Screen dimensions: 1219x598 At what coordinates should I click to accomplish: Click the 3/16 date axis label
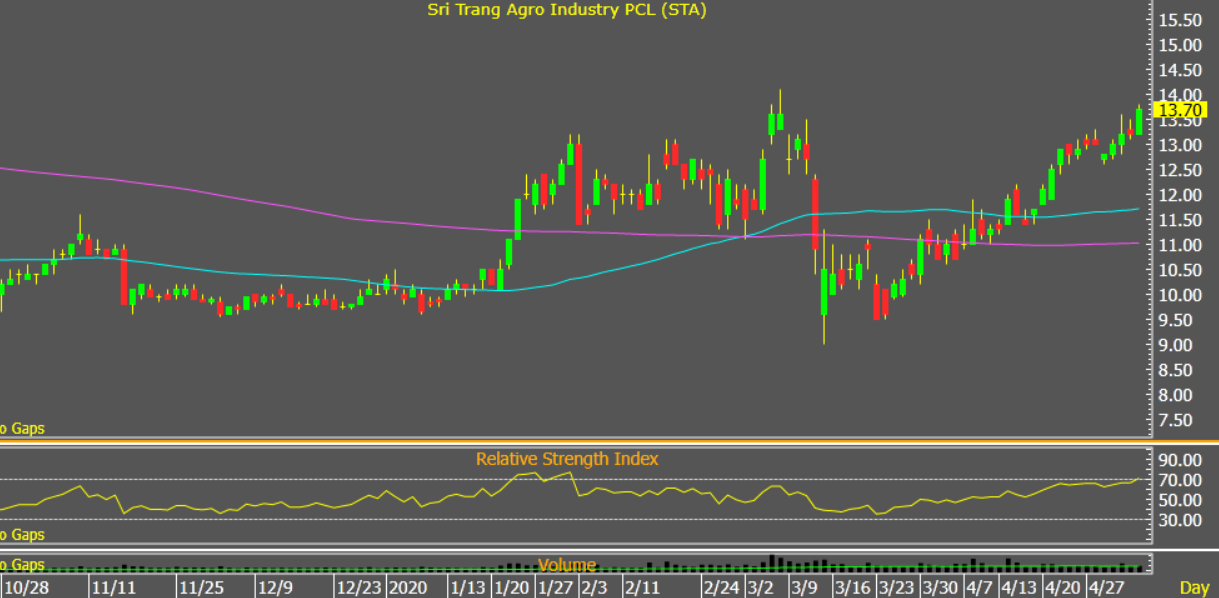click(854, 587)
